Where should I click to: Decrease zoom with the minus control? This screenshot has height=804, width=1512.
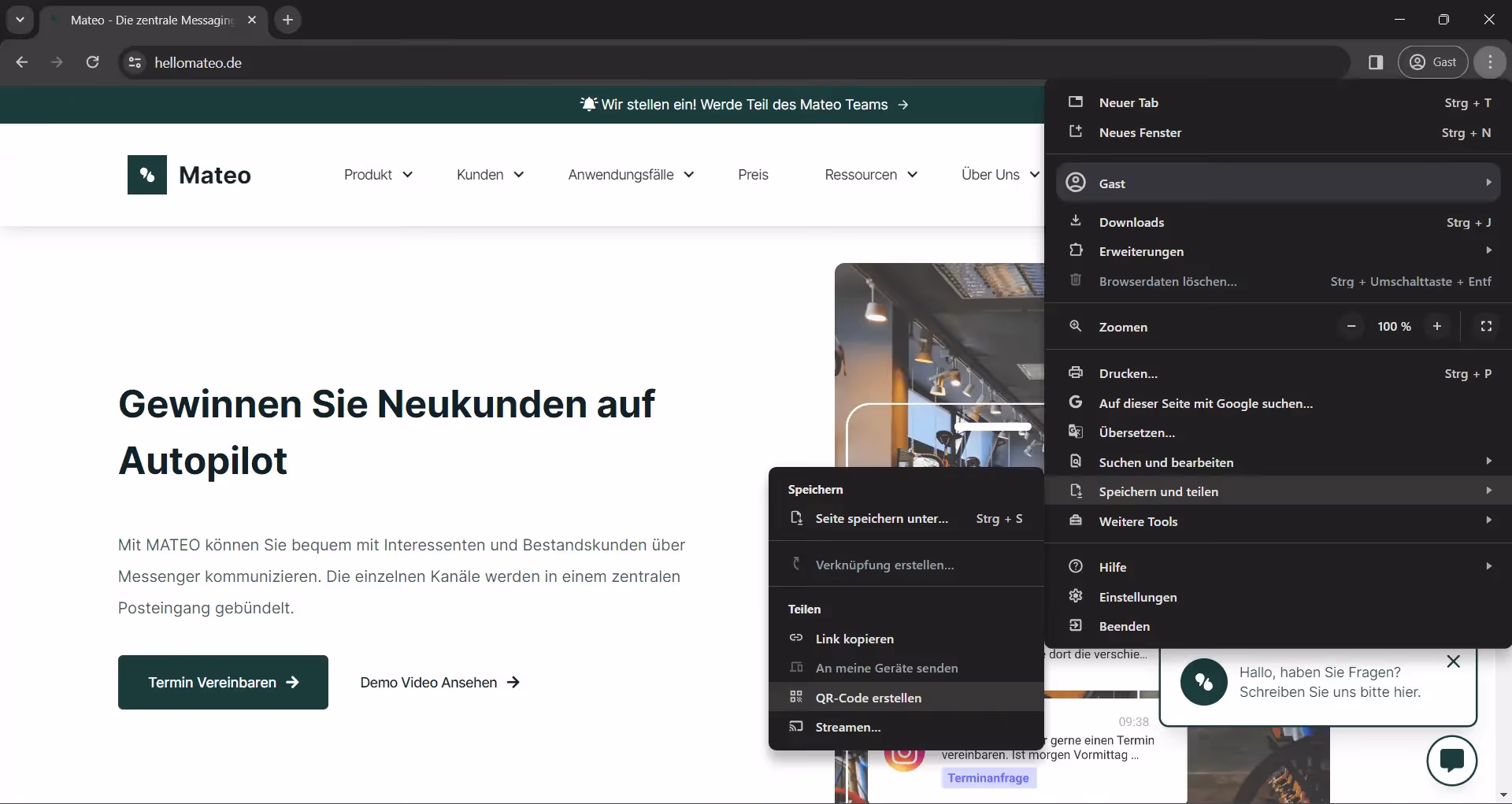[1351, 326]
